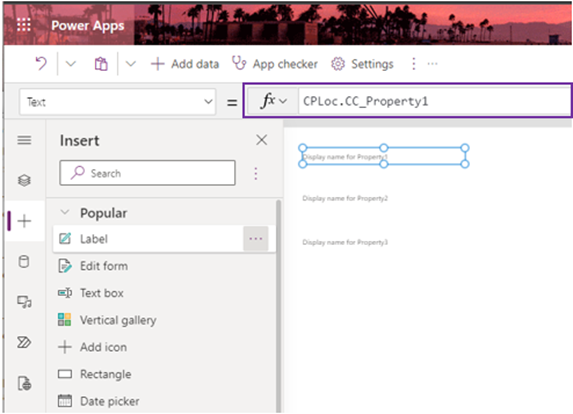573x414 pixels.
Task: Open the Variables icon at the bottom of the sidebar
Action: point(24,383)
